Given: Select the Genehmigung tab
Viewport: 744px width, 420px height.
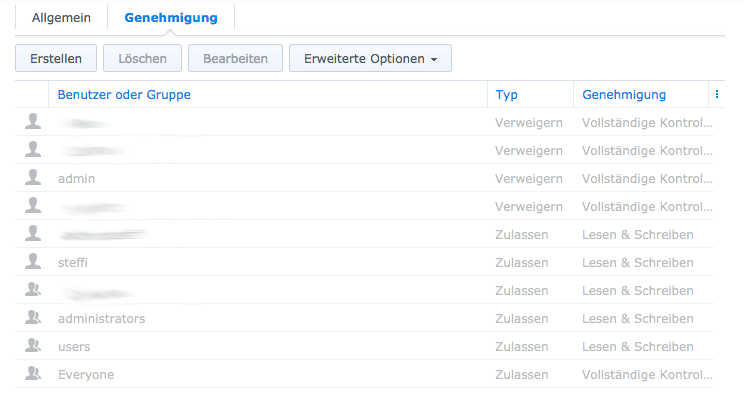Looking at the screenshot, I should click(x=170, y=17).
